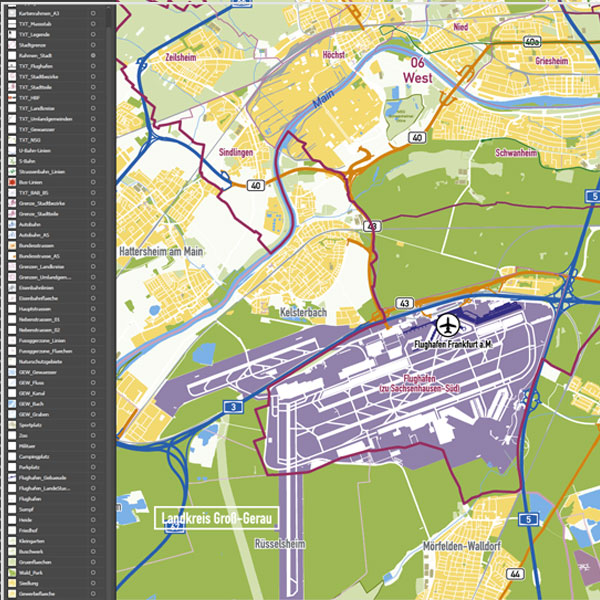Select the Nebenstrassen_01 layer name
Screen dimensions: 600x600
click(39, 320)
